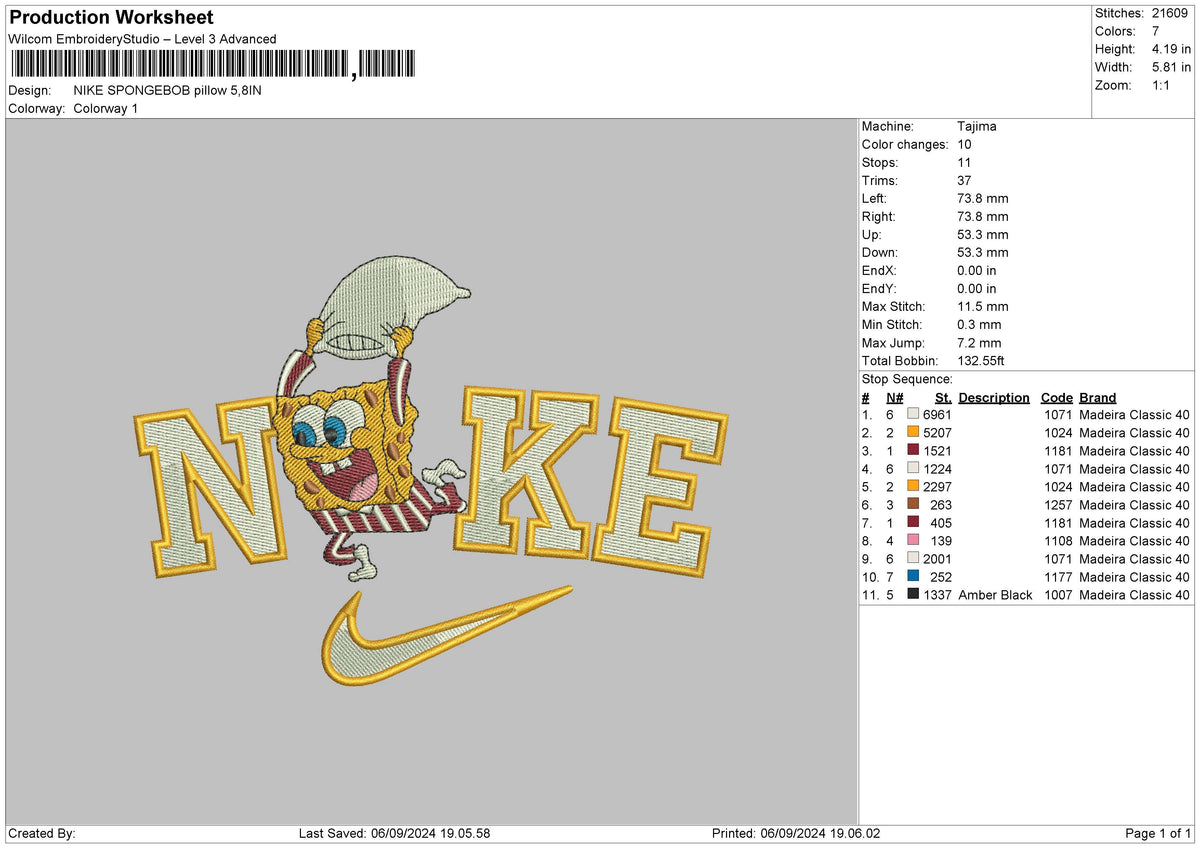The height and width of the screenshot is (848, 1200).
Task: Click the black swatch in stop 11
Action: coord(913,595)
